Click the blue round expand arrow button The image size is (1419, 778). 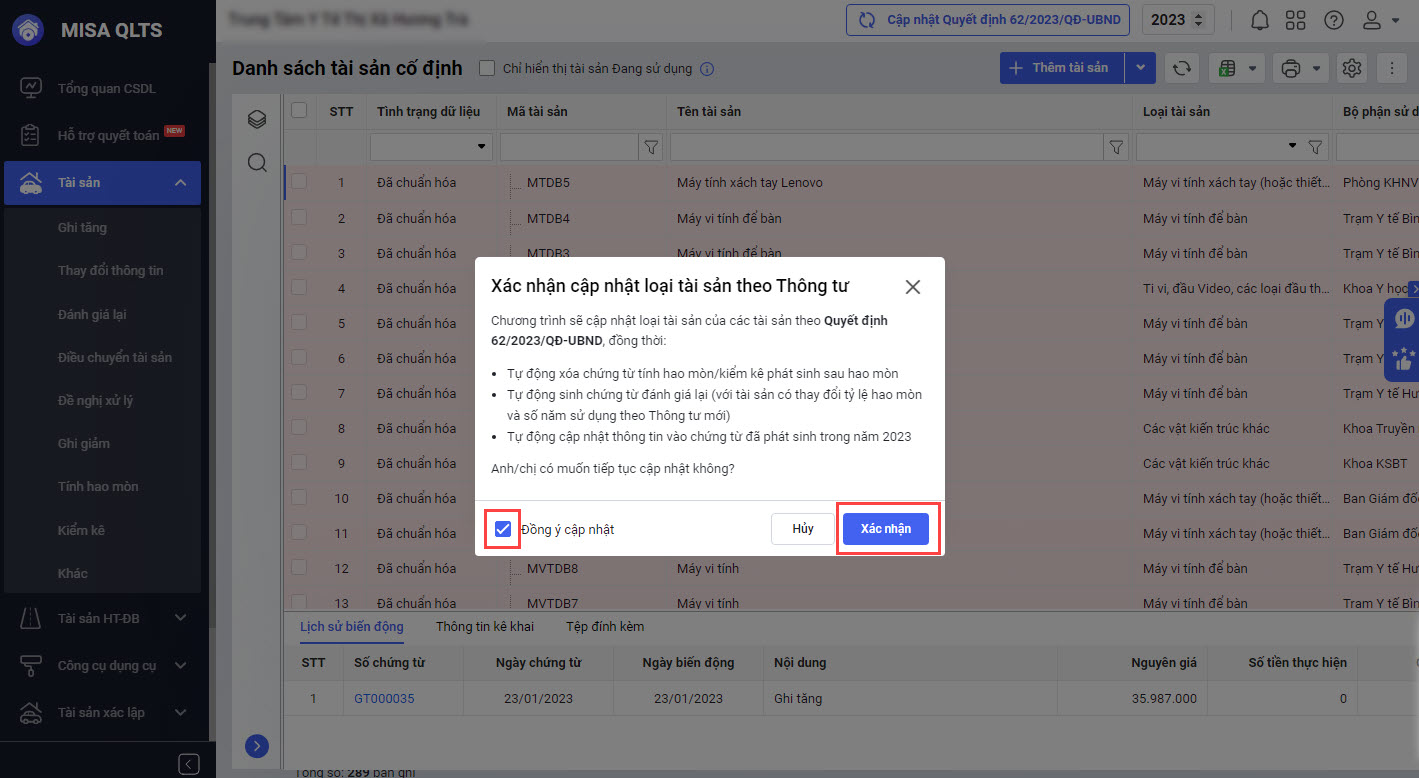(257, 745)
